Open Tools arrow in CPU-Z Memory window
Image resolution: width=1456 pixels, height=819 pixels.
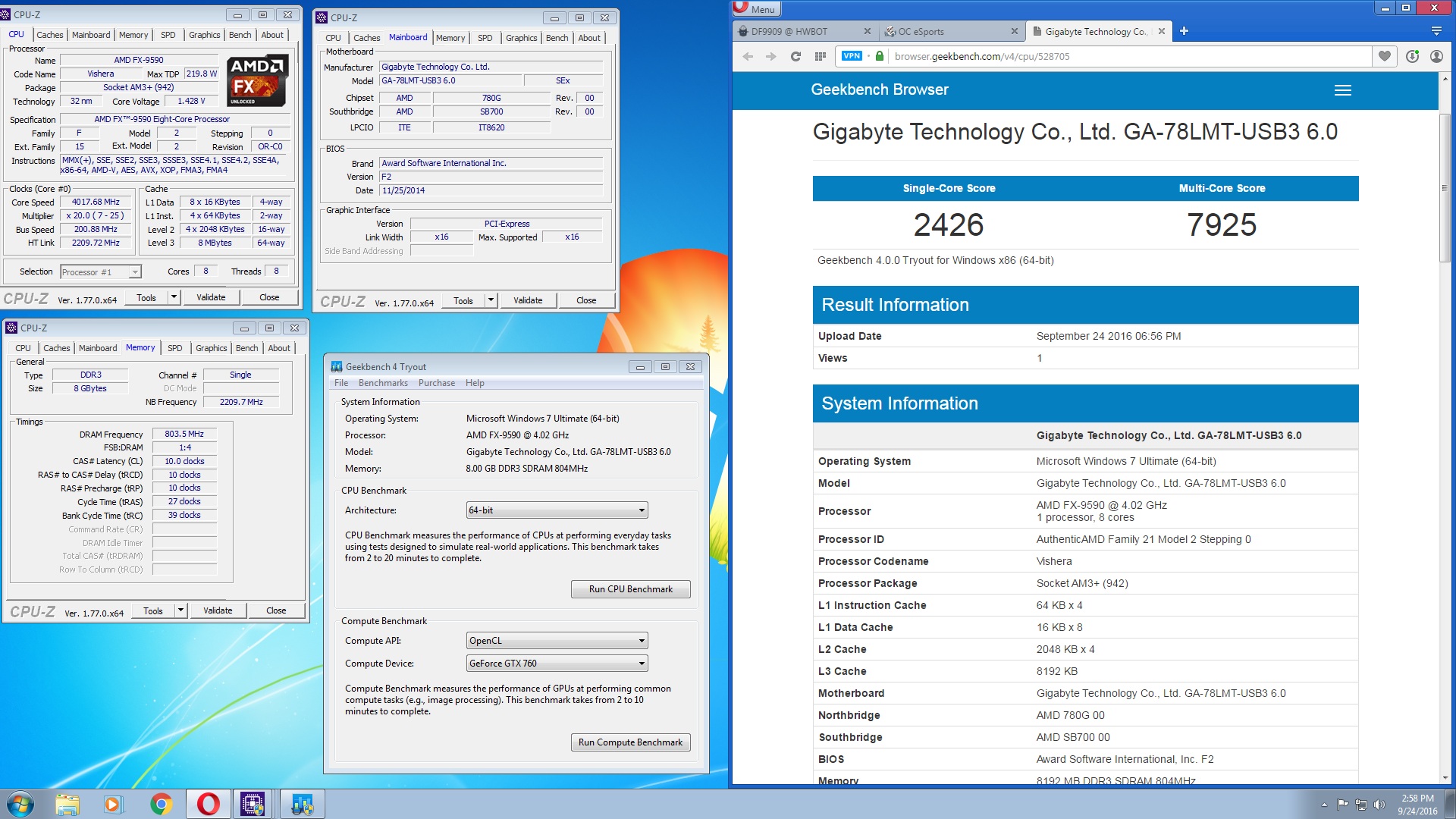[x=180, y=610]
